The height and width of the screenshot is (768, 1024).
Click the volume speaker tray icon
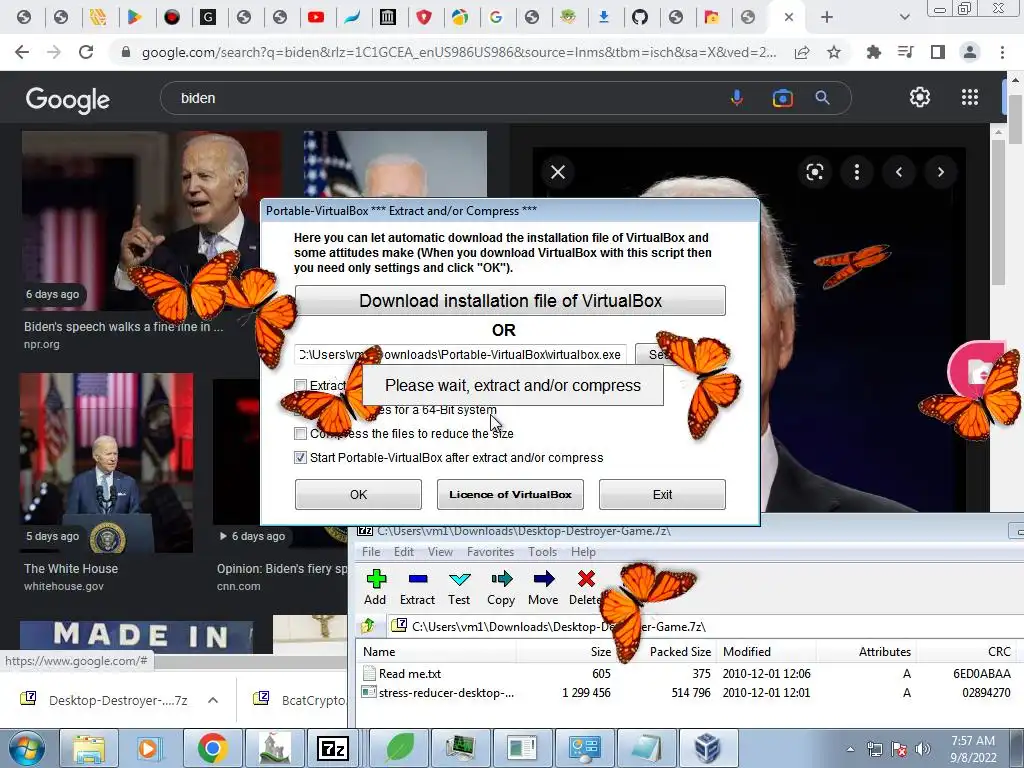point(922,749)
